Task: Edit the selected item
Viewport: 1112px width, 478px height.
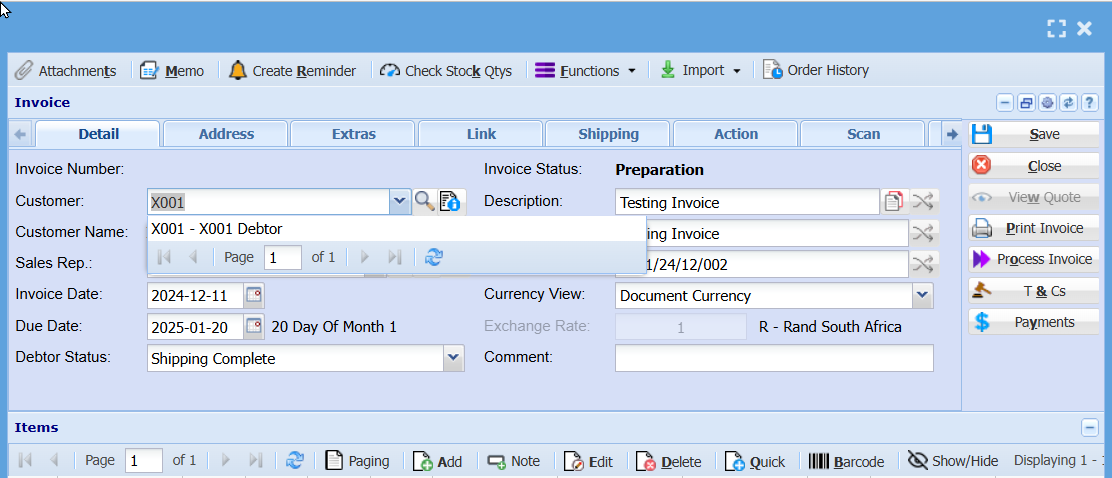Action: coord(589,461)
